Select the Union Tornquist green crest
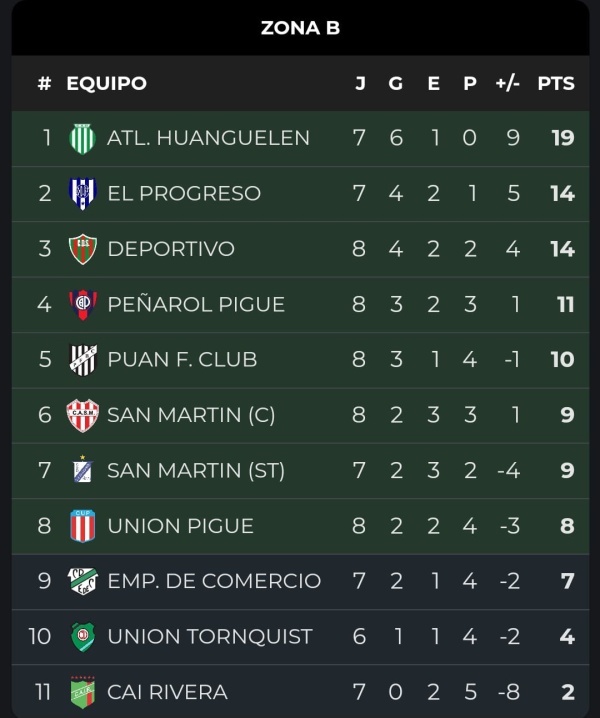 (x=82, y=636)
